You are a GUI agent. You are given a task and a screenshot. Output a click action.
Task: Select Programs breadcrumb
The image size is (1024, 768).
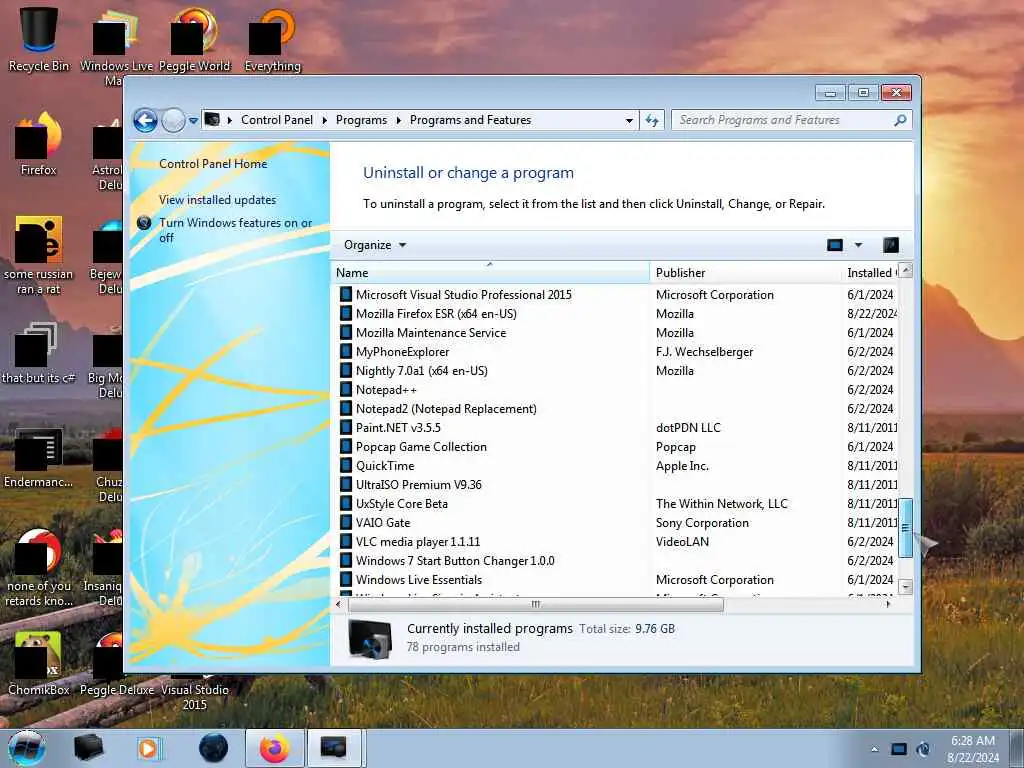361,120
